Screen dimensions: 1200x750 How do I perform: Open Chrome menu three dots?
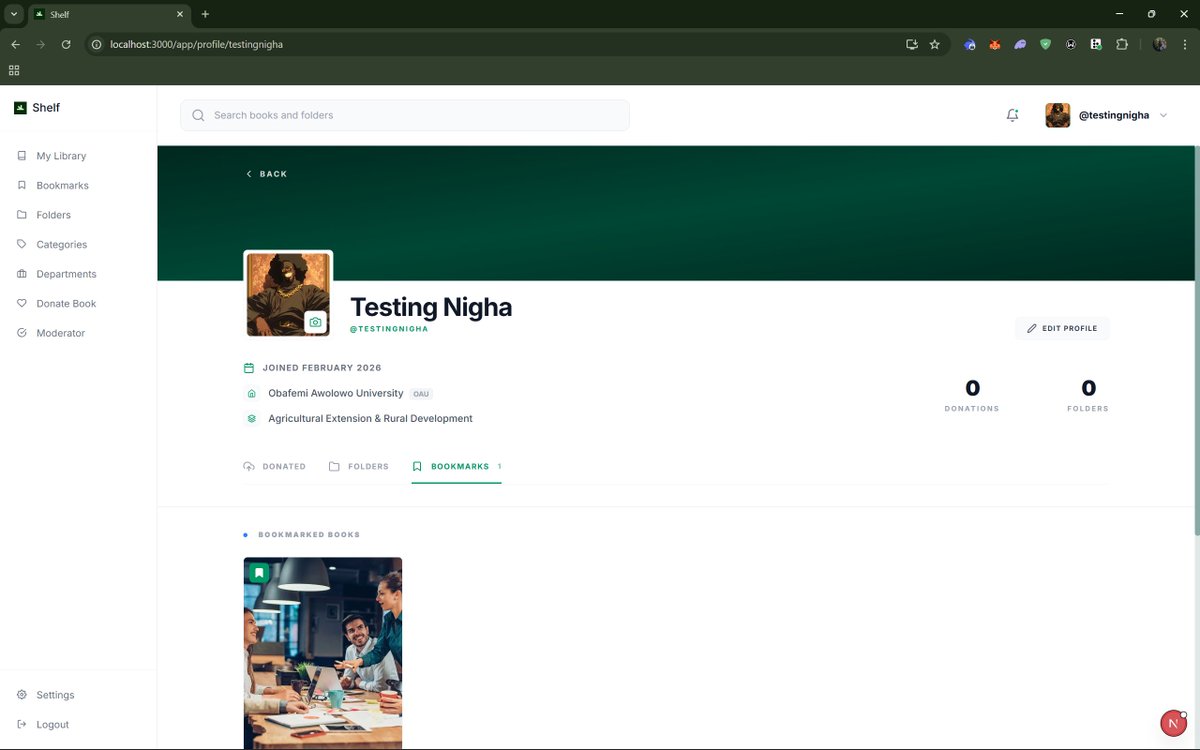pyautogui.click(x=1184, y=44)
